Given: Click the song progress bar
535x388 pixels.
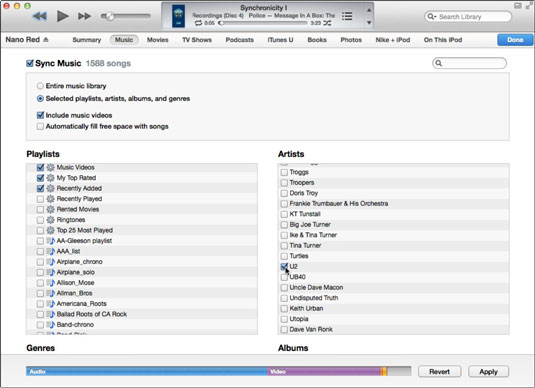Looking at the screenshot, I should pos(263,23).
